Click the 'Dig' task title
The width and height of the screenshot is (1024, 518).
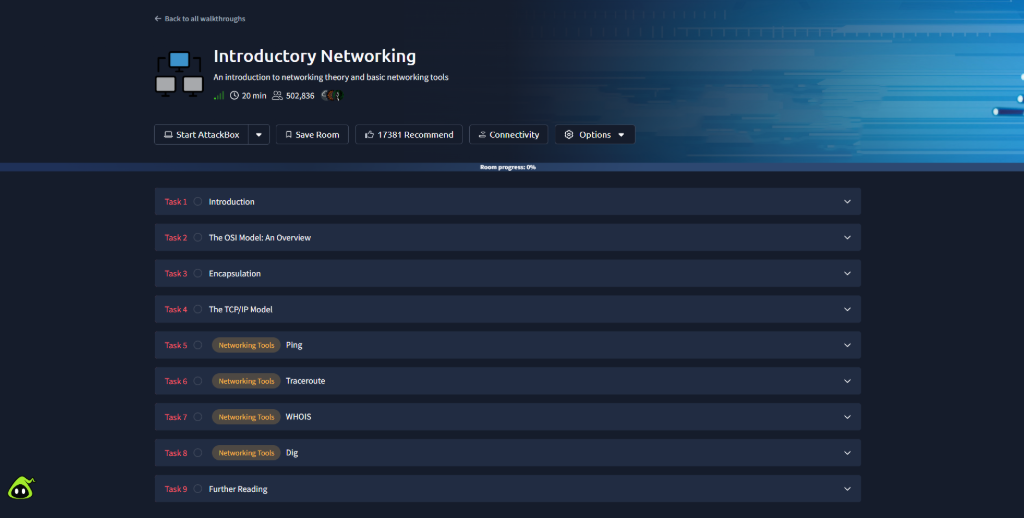292,453
